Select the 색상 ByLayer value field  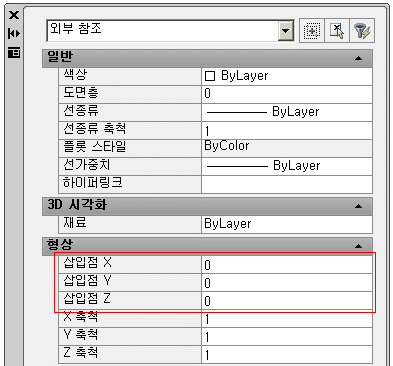pyautogui.click(x=287, y=76)
